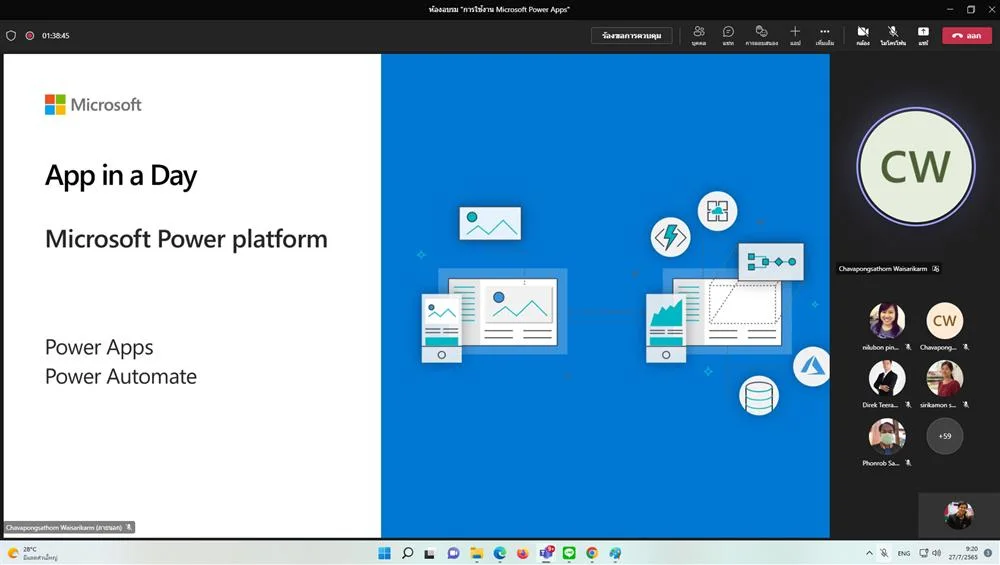Select Phonrob Sa participant avatar
The height and width of the screenshot is (565, 1000).
pos(886,436)
